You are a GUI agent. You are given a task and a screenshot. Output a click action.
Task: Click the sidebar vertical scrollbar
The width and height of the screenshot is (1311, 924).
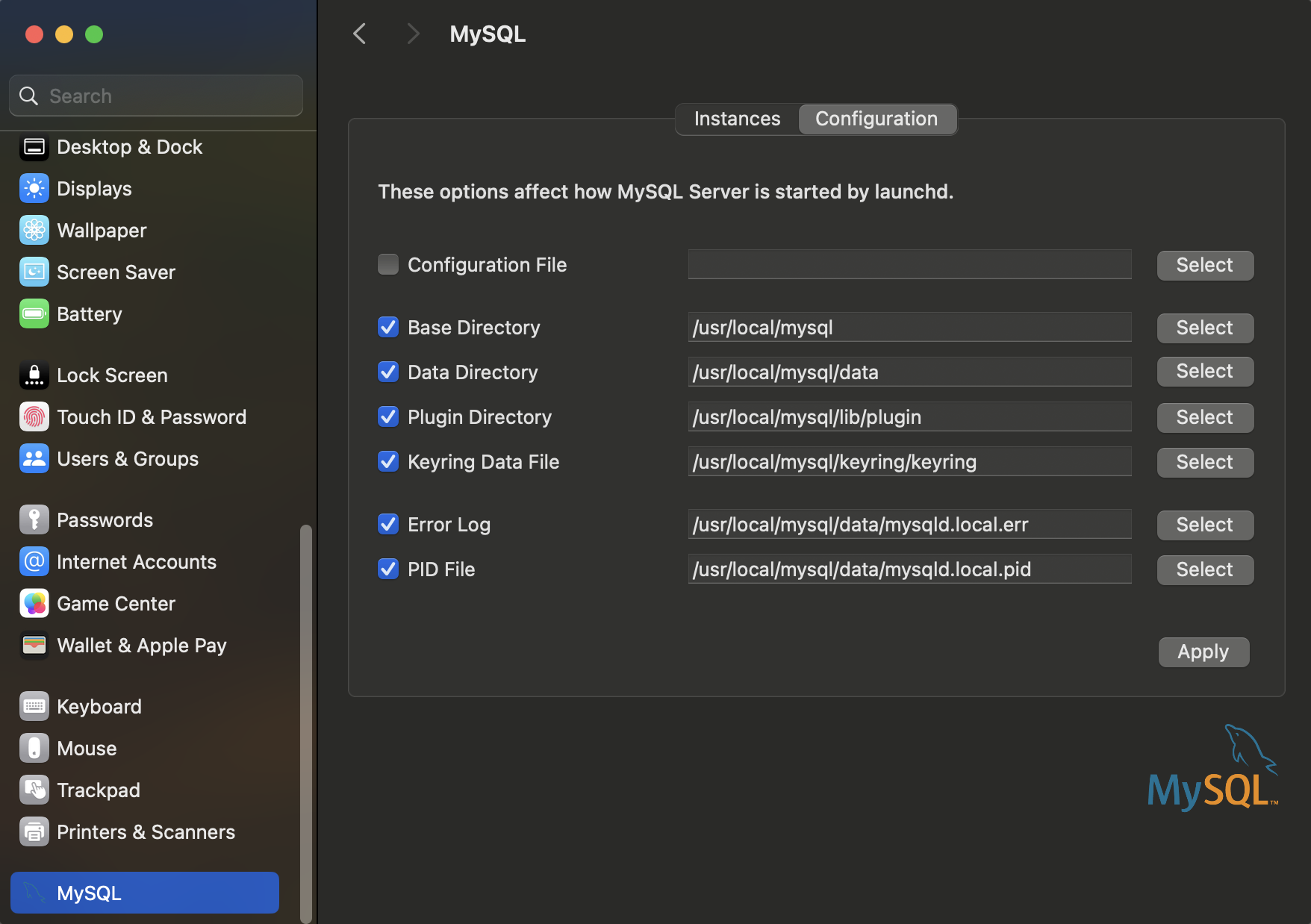coord(305,722)
